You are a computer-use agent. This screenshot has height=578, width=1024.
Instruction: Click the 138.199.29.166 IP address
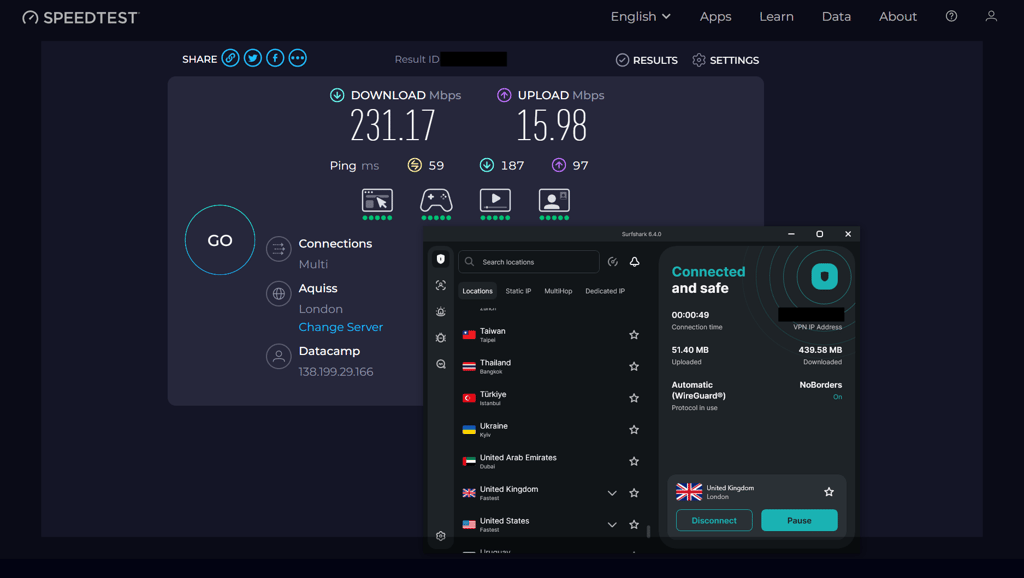pyautogui.click(x=336, y=372)
